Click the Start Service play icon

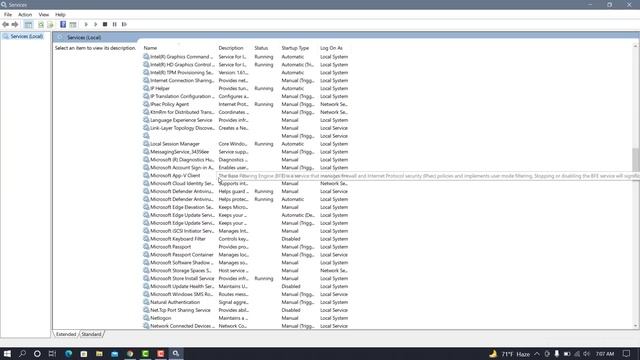point(86,24)
